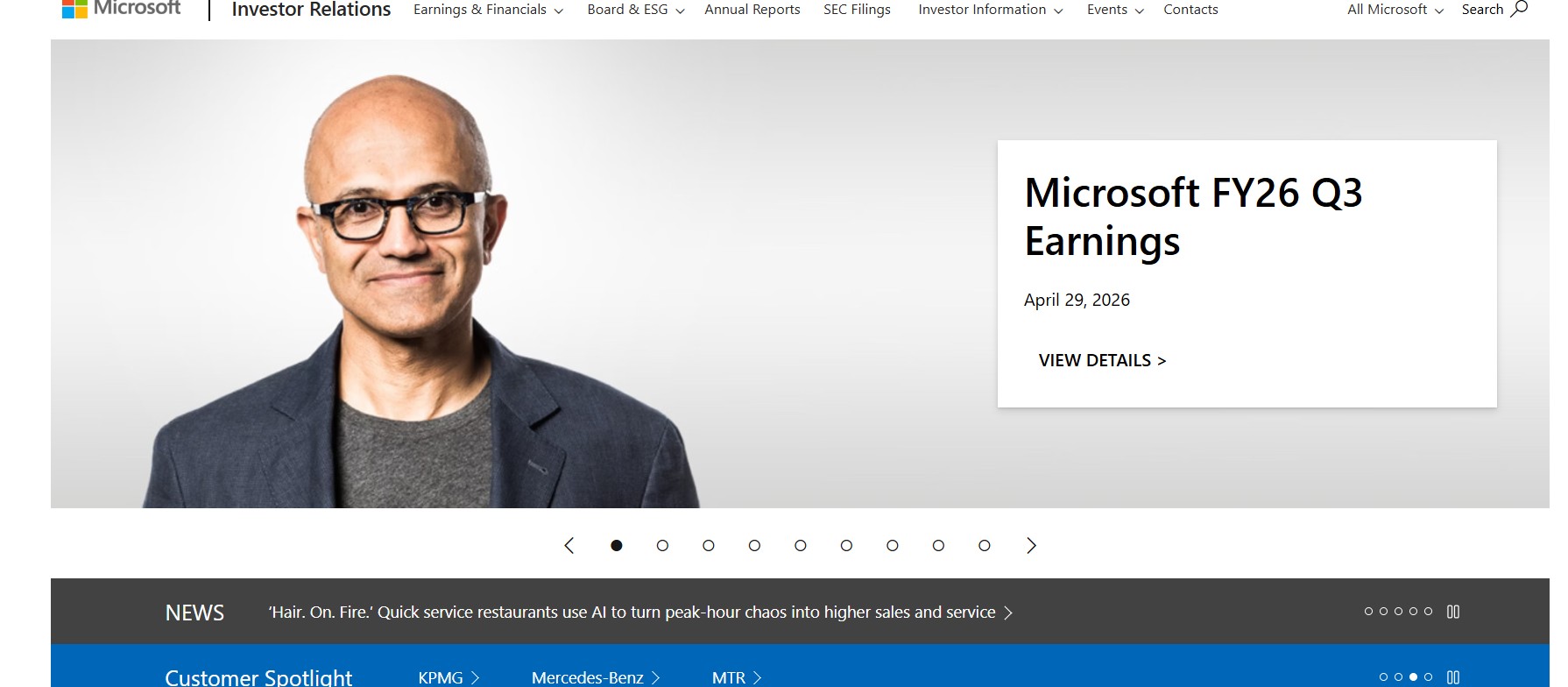Open the KPMG customer spotlight
Screen dimensions: 1568x687
coord(449,677)
